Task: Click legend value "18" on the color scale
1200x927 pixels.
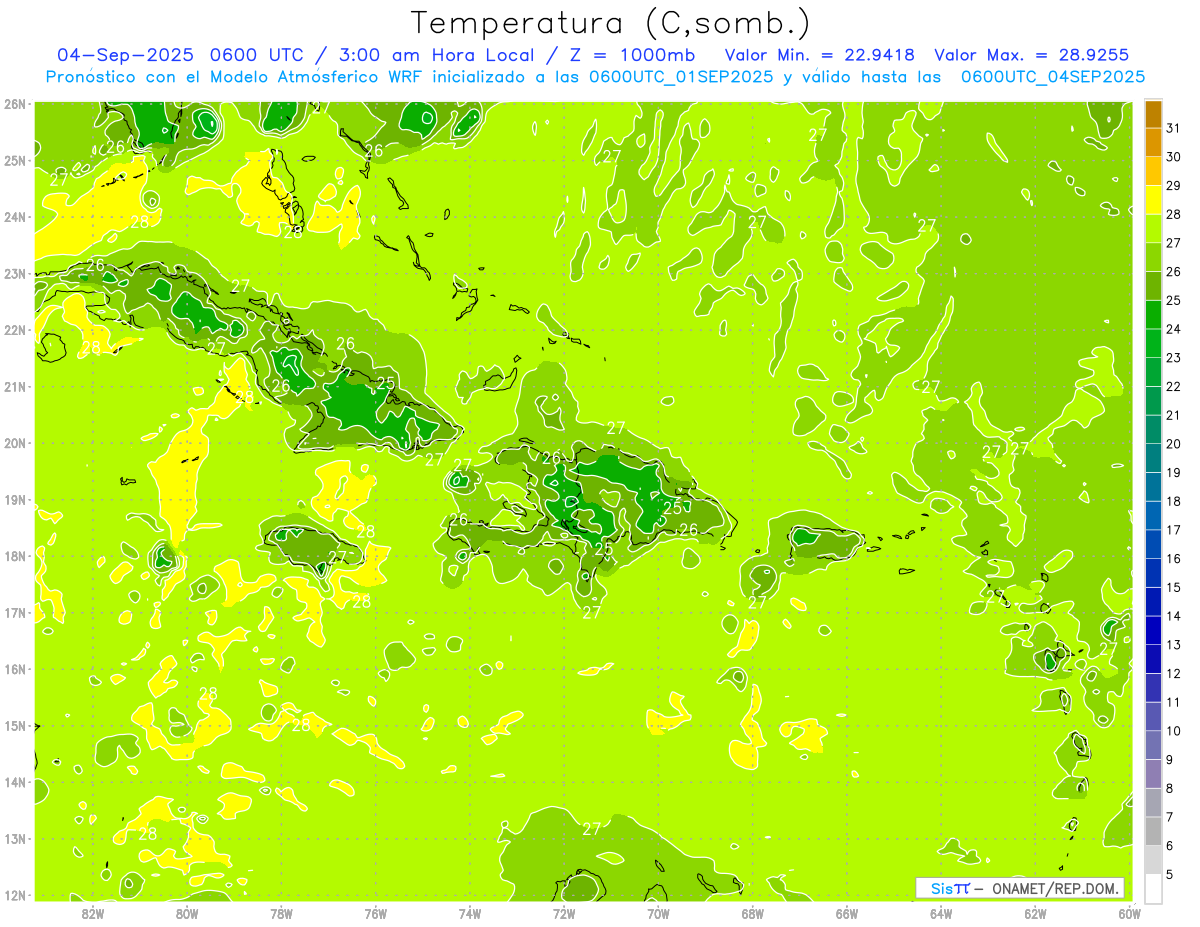Action: tap(1173, 501)
